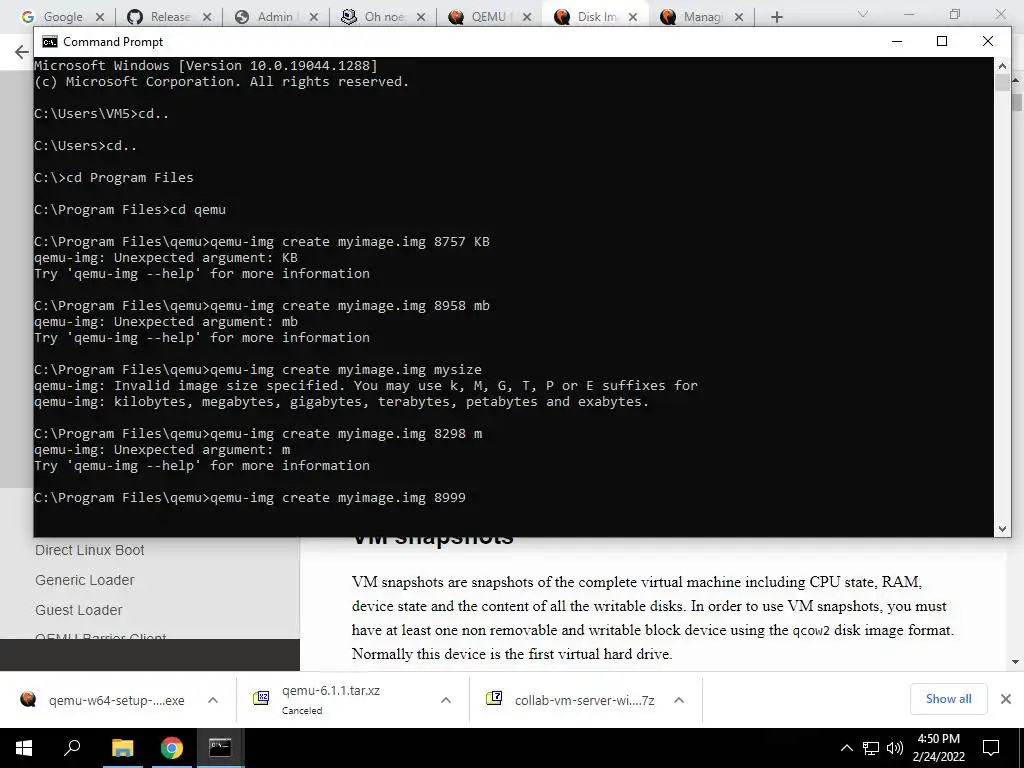Open clock showing 4:50 PM
This screenshot has width=1024, height=768.
(938, 748)
